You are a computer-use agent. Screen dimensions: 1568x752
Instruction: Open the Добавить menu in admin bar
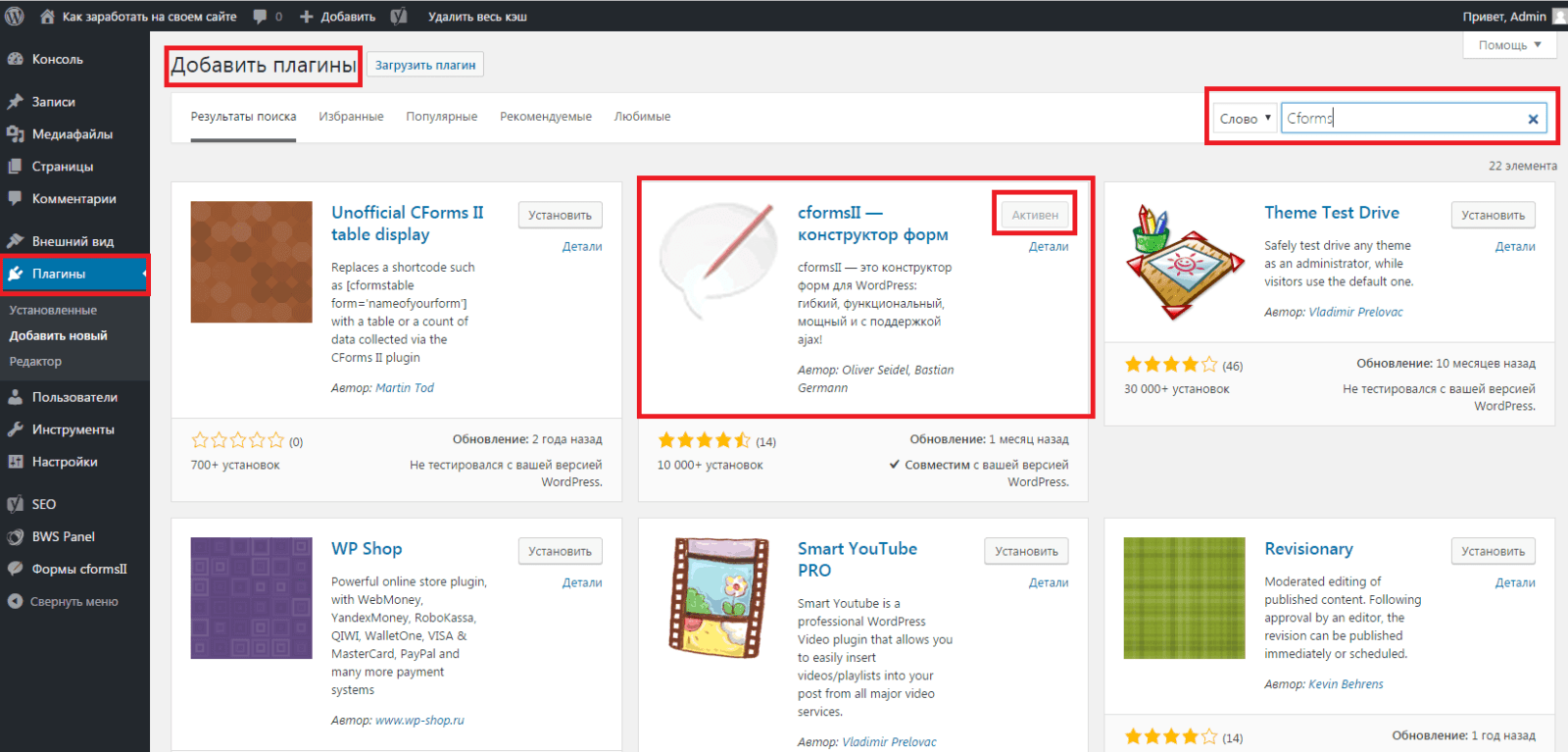[337, 17]
